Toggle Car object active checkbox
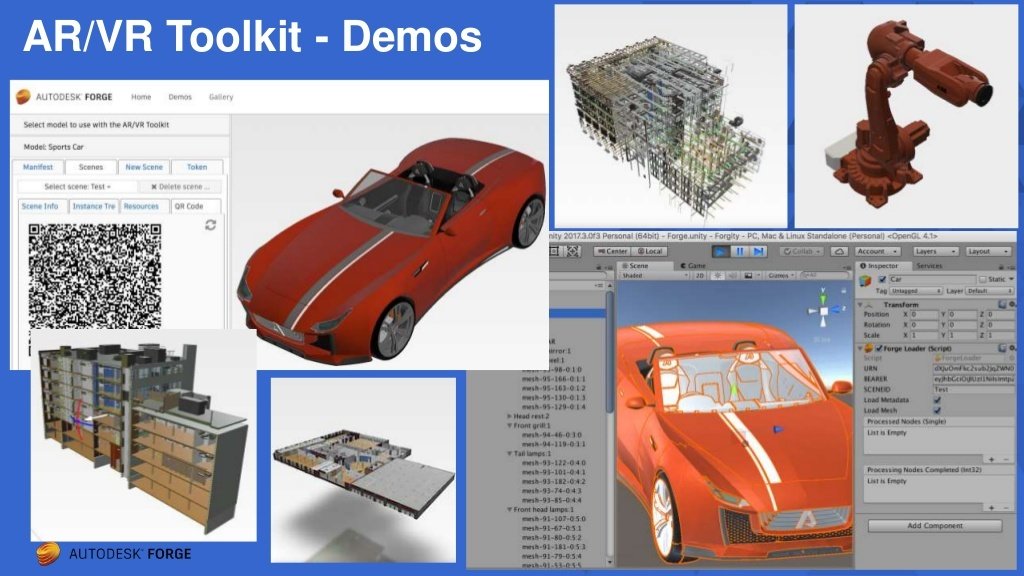The width and height of the screenshot is (1024, 576). (882, 280)
